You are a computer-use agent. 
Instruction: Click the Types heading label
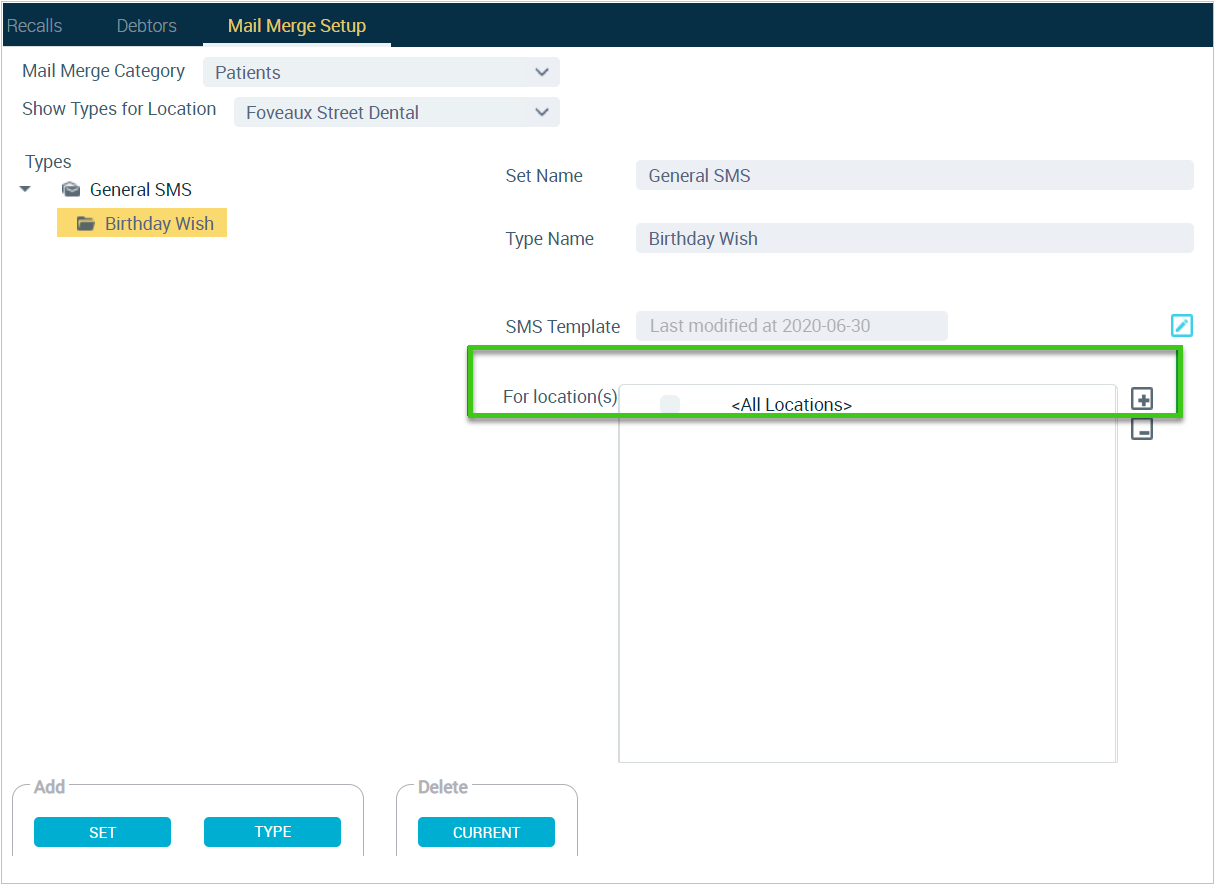click(x=48, y=162)
